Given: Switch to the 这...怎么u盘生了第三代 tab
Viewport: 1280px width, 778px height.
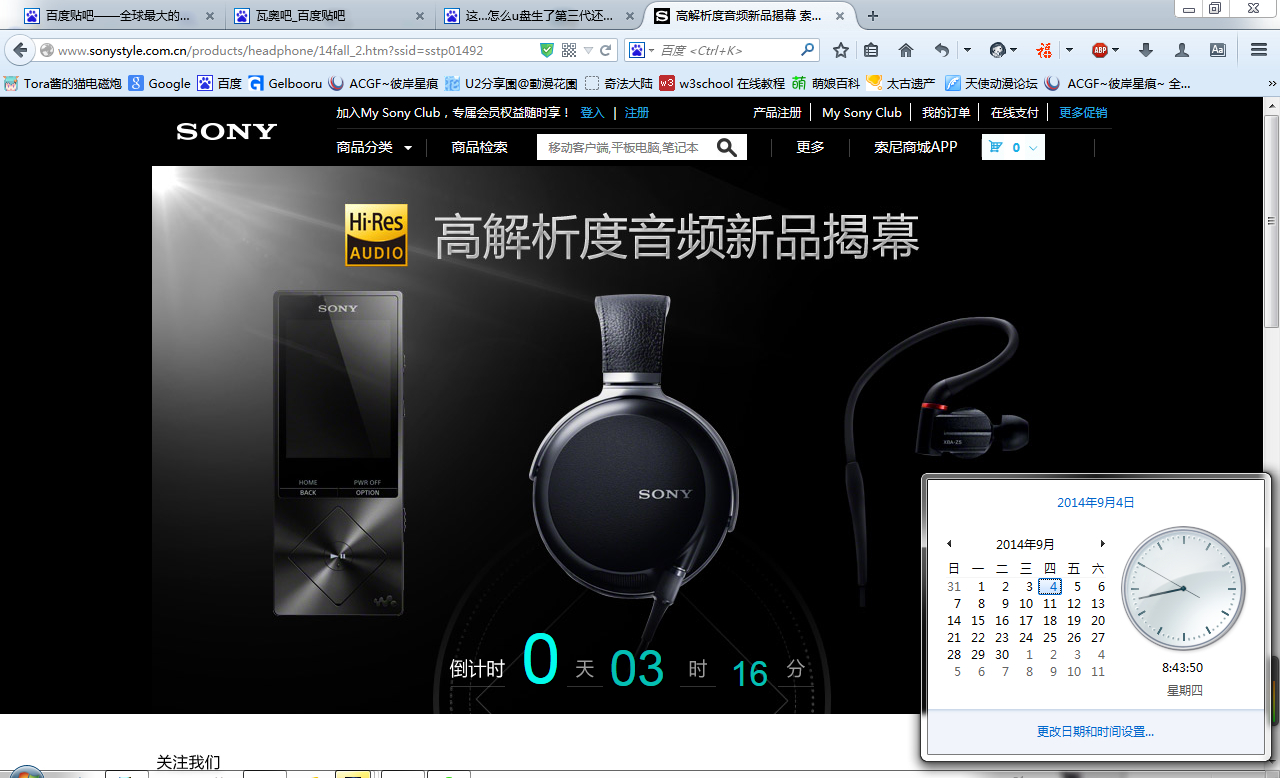Looking at the screenshot, I should [540, 16].
